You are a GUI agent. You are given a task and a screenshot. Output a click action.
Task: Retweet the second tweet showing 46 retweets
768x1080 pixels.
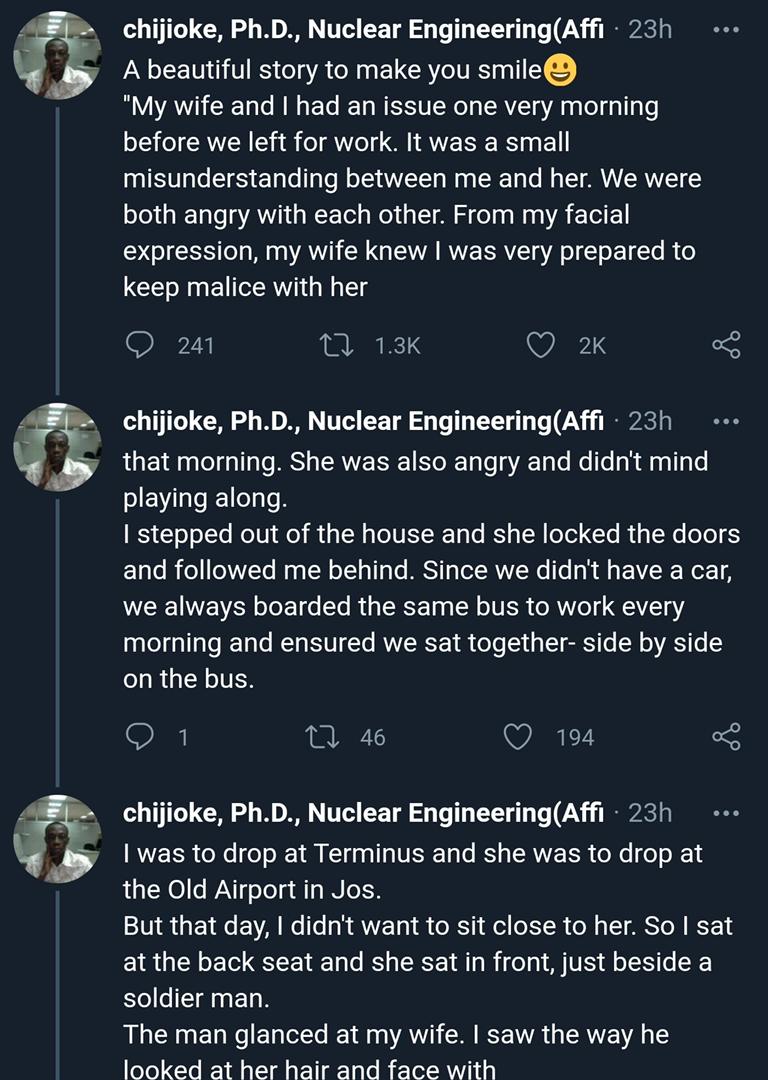(322, 737)
